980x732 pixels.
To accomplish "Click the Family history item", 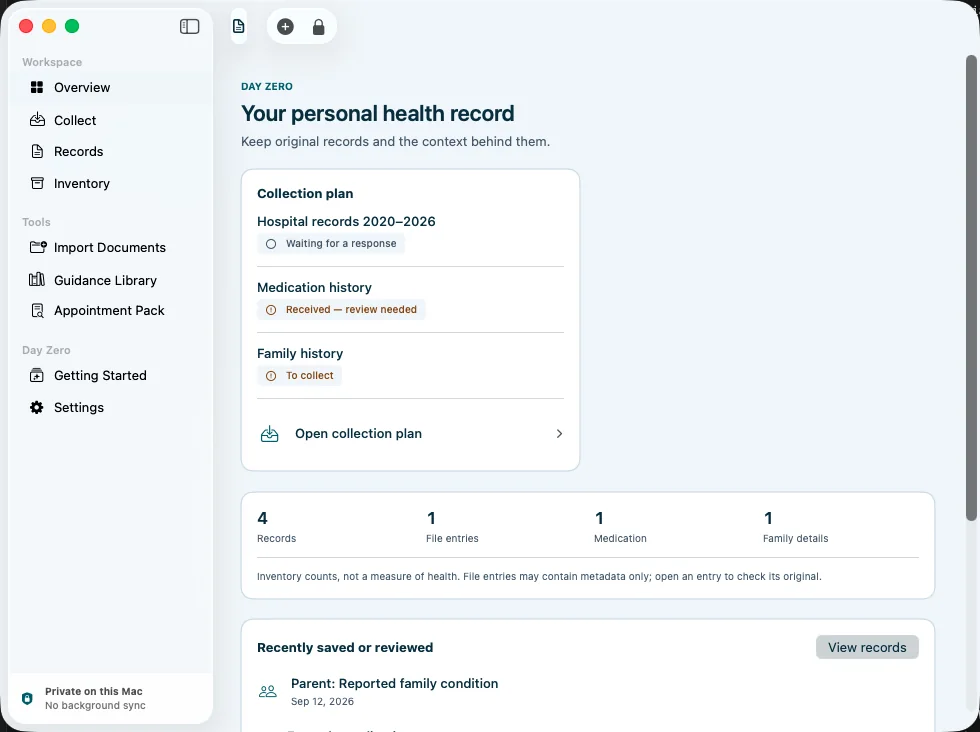I will coord(300,354).
